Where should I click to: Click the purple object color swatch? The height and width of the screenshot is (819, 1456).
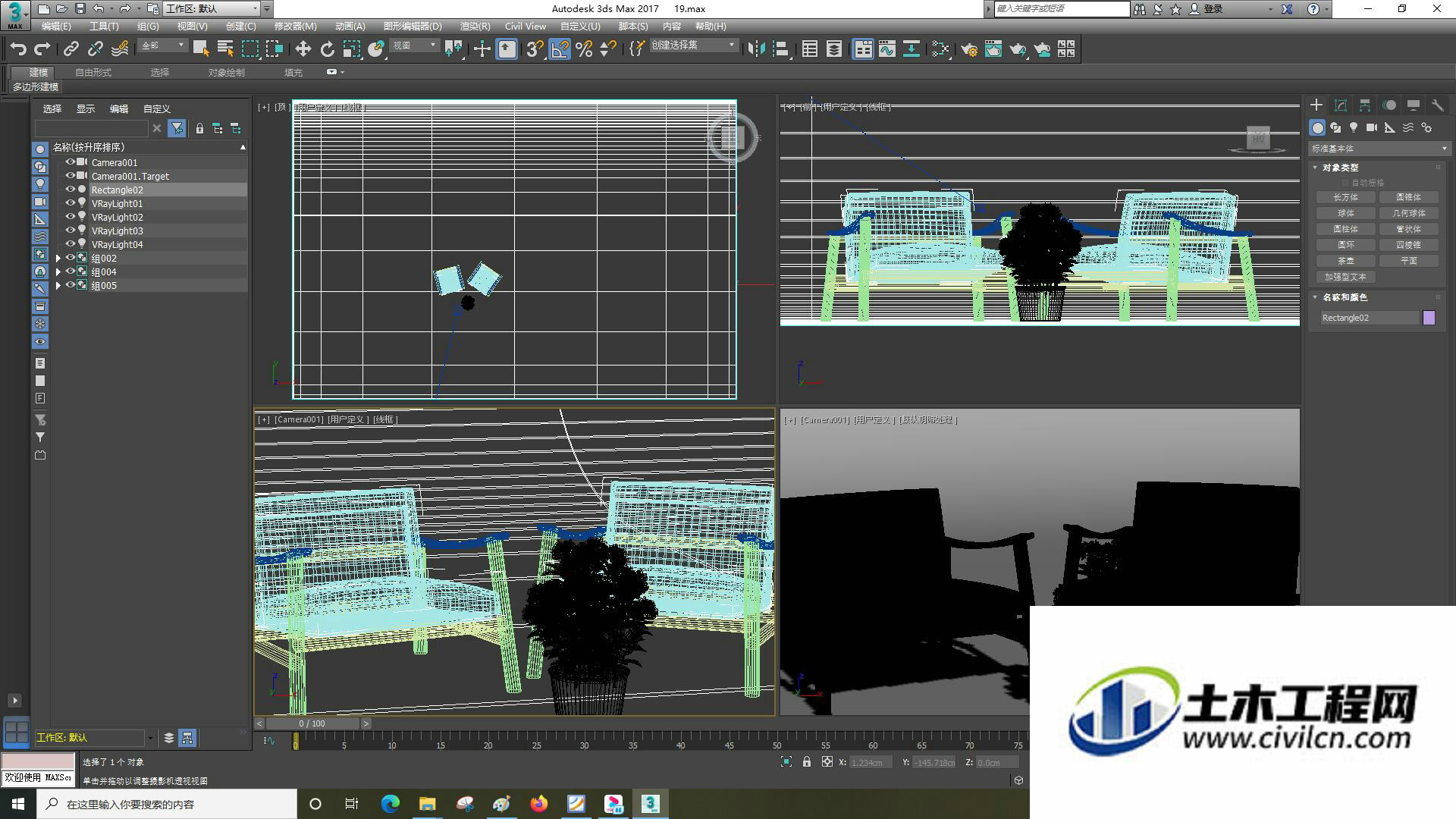click(x=1429, y=318)
